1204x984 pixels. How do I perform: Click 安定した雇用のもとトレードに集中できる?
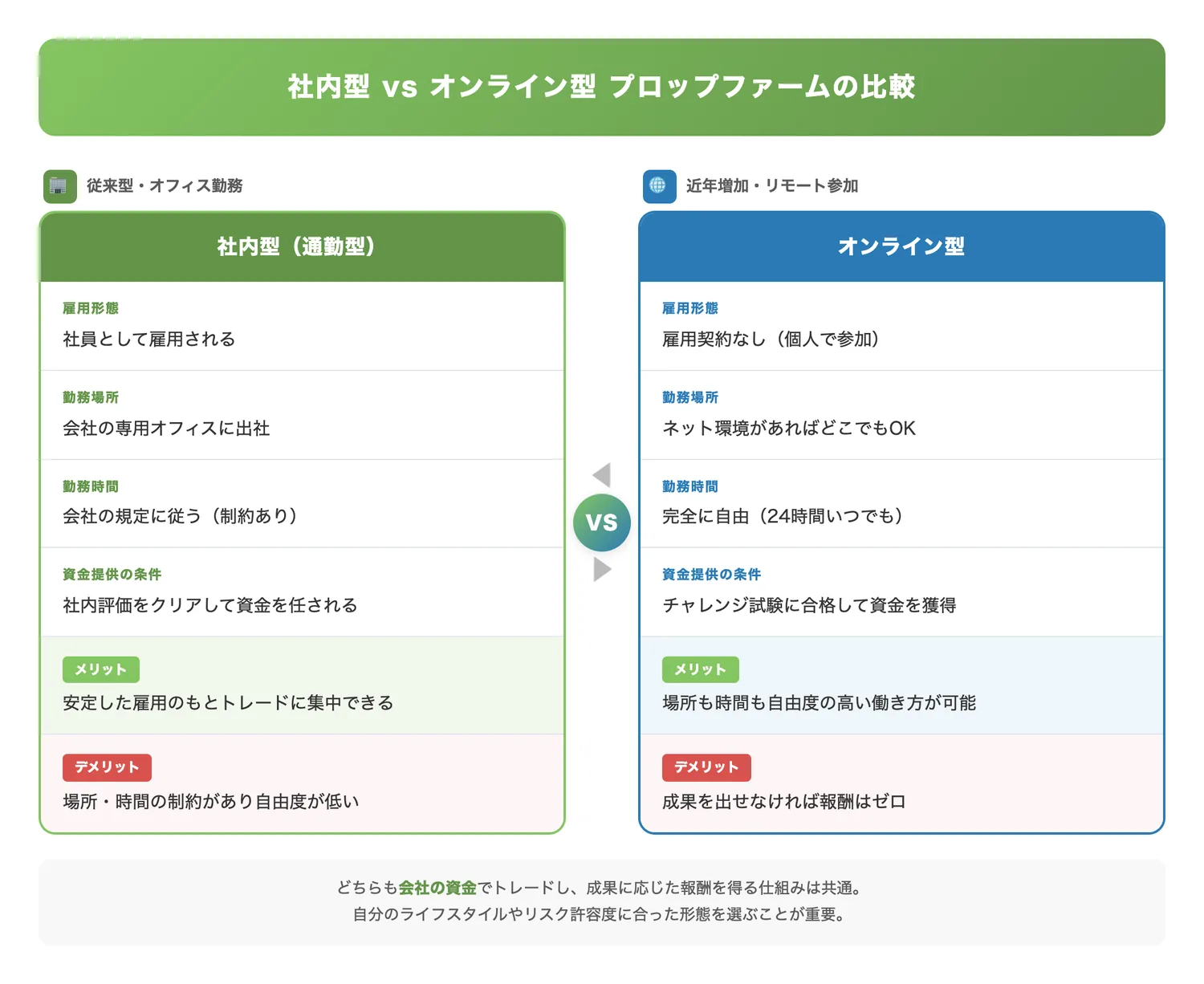(x=229, y=703)
